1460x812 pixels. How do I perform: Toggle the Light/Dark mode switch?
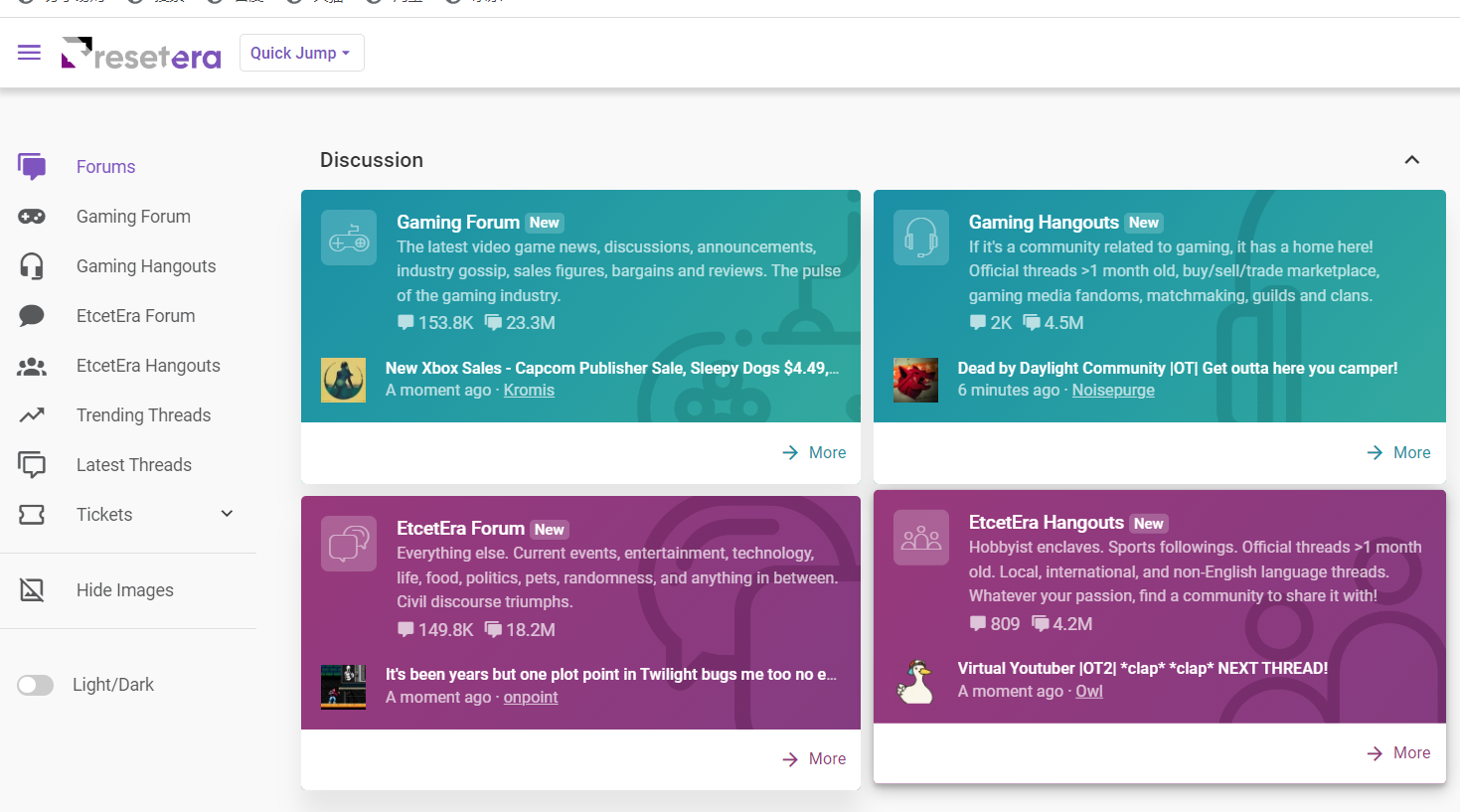[x=36, y=685]
